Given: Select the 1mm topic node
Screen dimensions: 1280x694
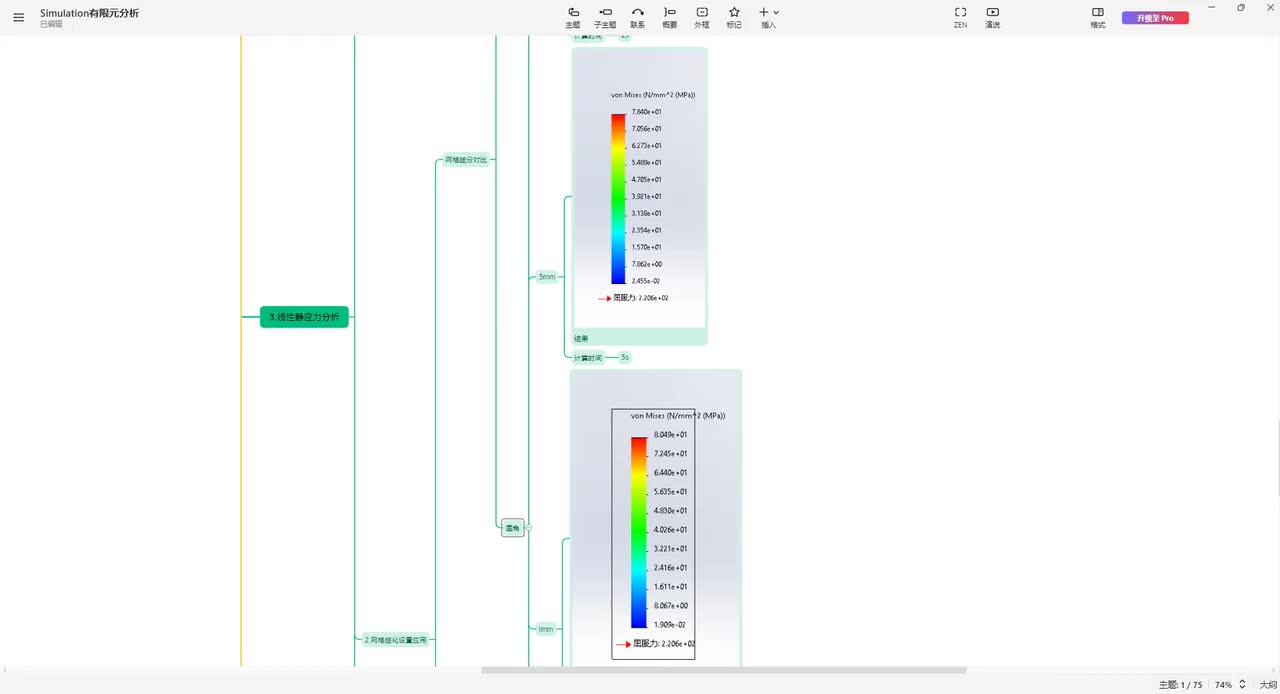Looking at the screenshot, I should click(x=546, y=629).
